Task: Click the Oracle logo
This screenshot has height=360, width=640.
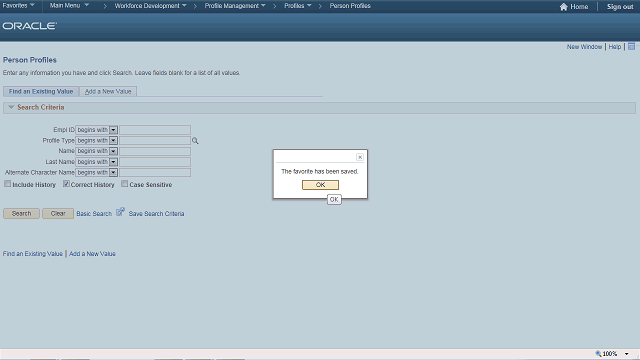Action: [29, 26]
